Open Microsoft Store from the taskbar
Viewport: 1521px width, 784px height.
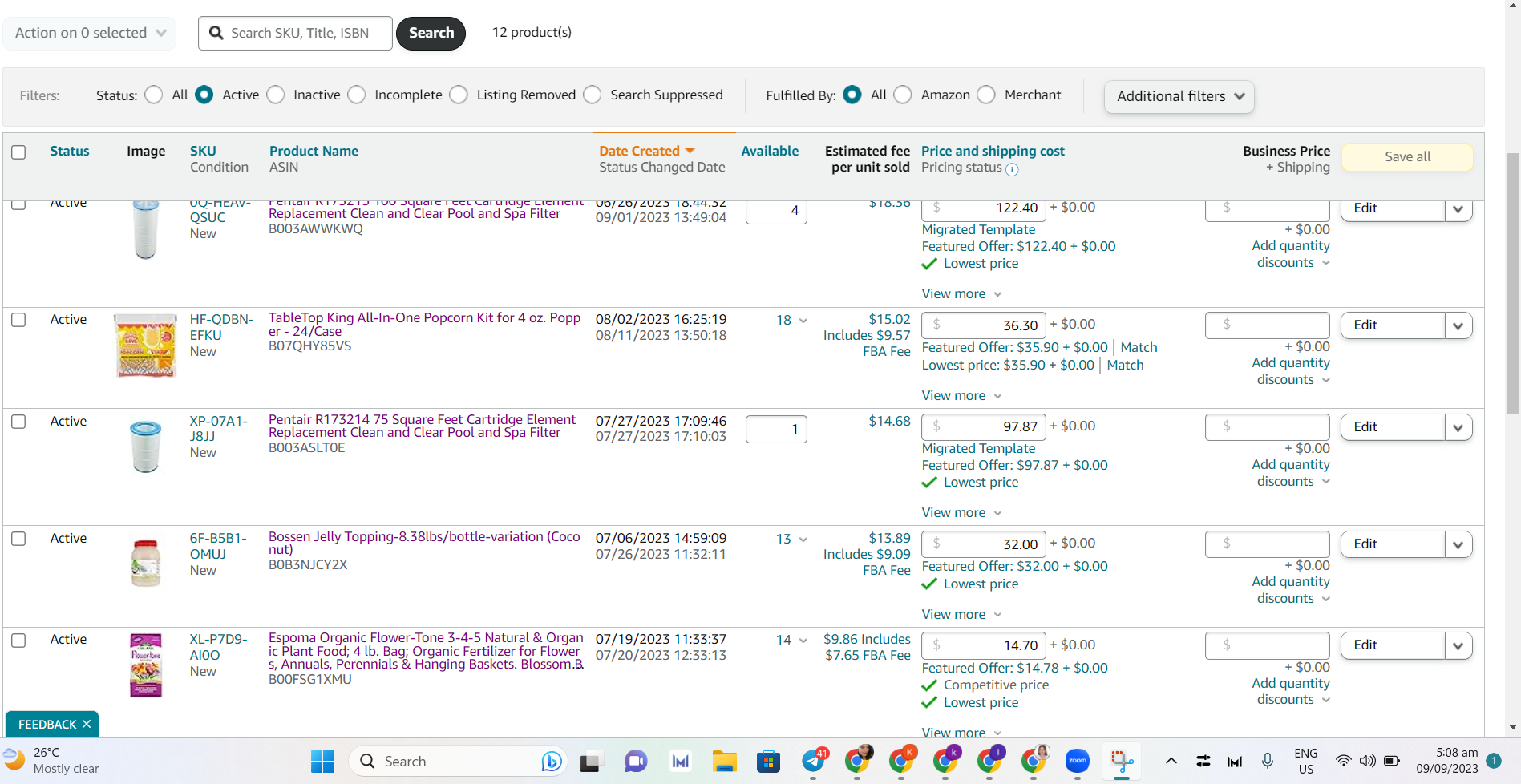(768, 761)
